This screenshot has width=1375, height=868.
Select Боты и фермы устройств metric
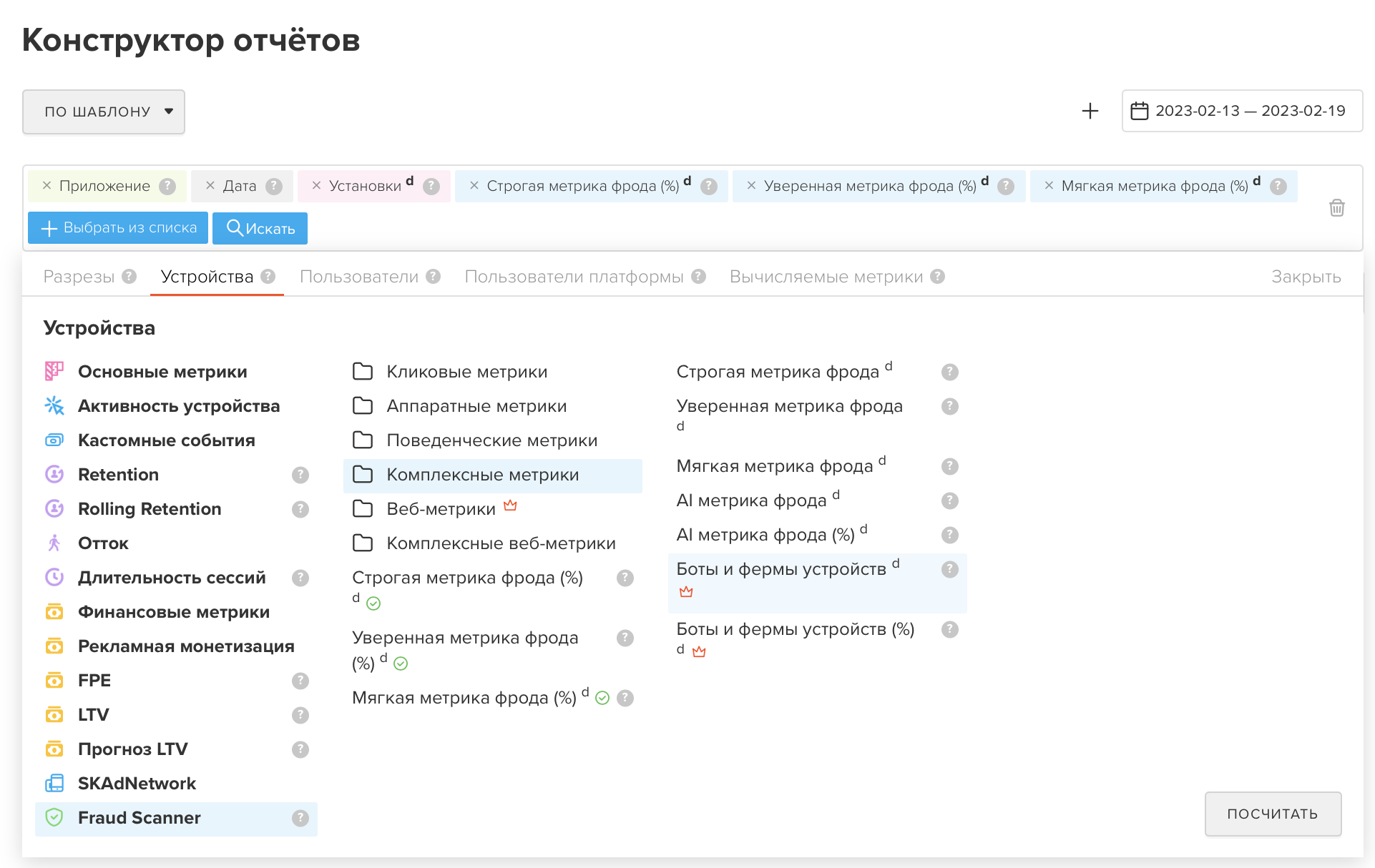click(x=781, y=569)
